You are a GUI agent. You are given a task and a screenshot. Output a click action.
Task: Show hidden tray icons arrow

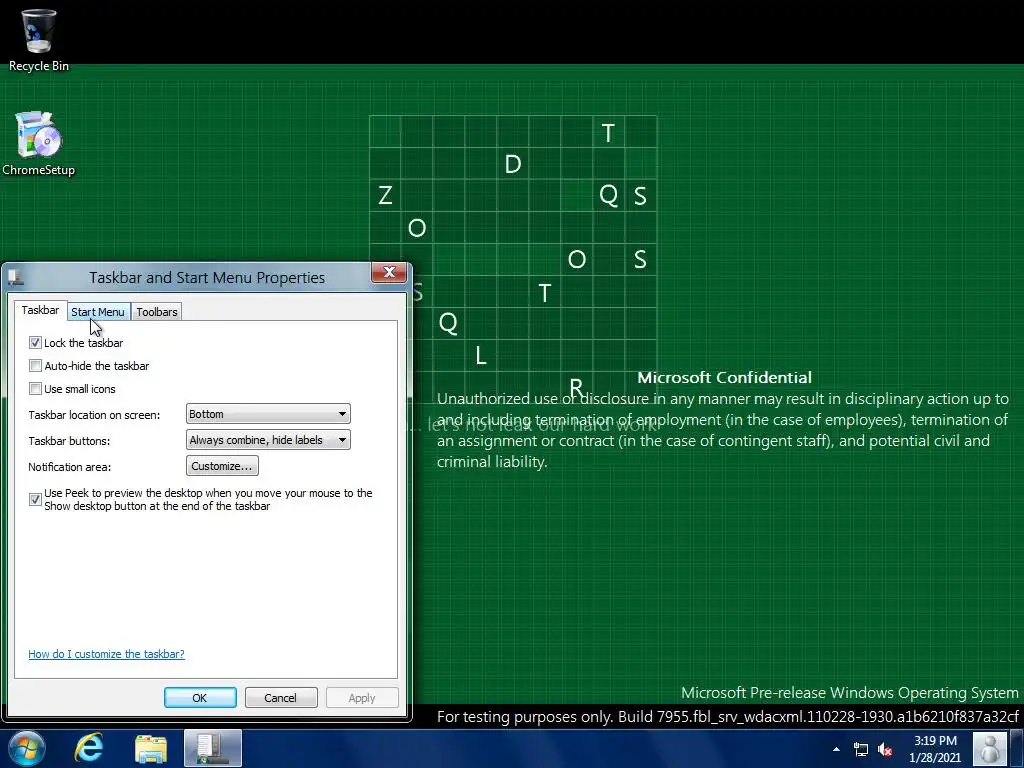[x=836, y=749]
